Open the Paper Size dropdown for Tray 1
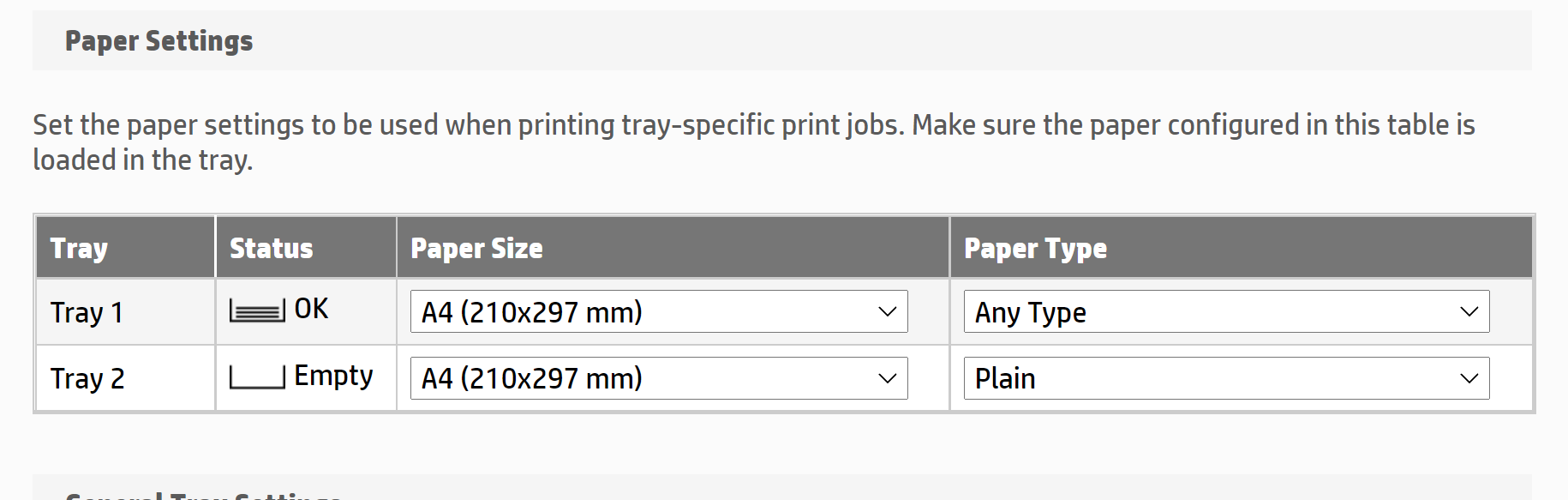 click(x=657, y=311)
